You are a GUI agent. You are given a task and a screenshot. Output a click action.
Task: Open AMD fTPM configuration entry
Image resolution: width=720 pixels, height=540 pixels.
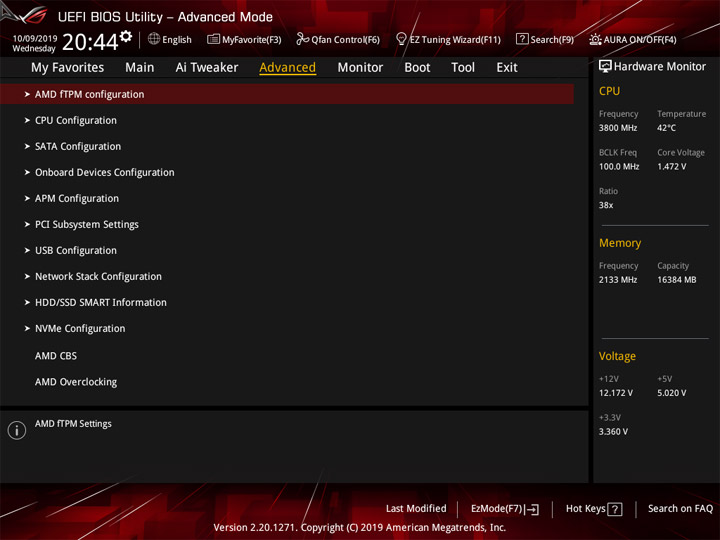[x=287, y=94]
